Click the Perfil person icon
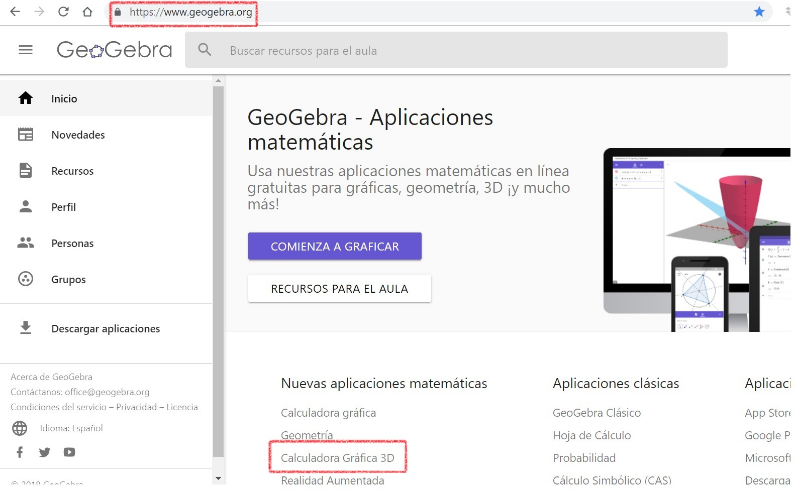800x492 pixels. point(26,206)
